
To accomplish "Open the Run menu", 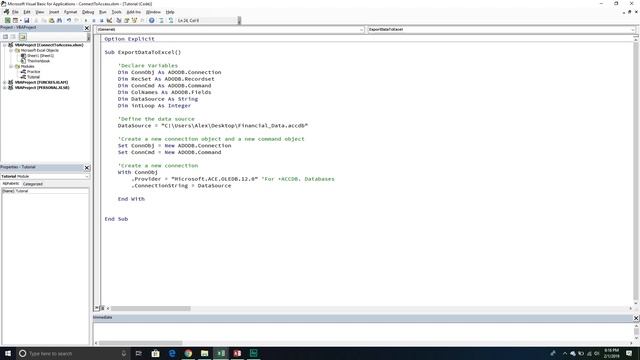I will (103, 12).
